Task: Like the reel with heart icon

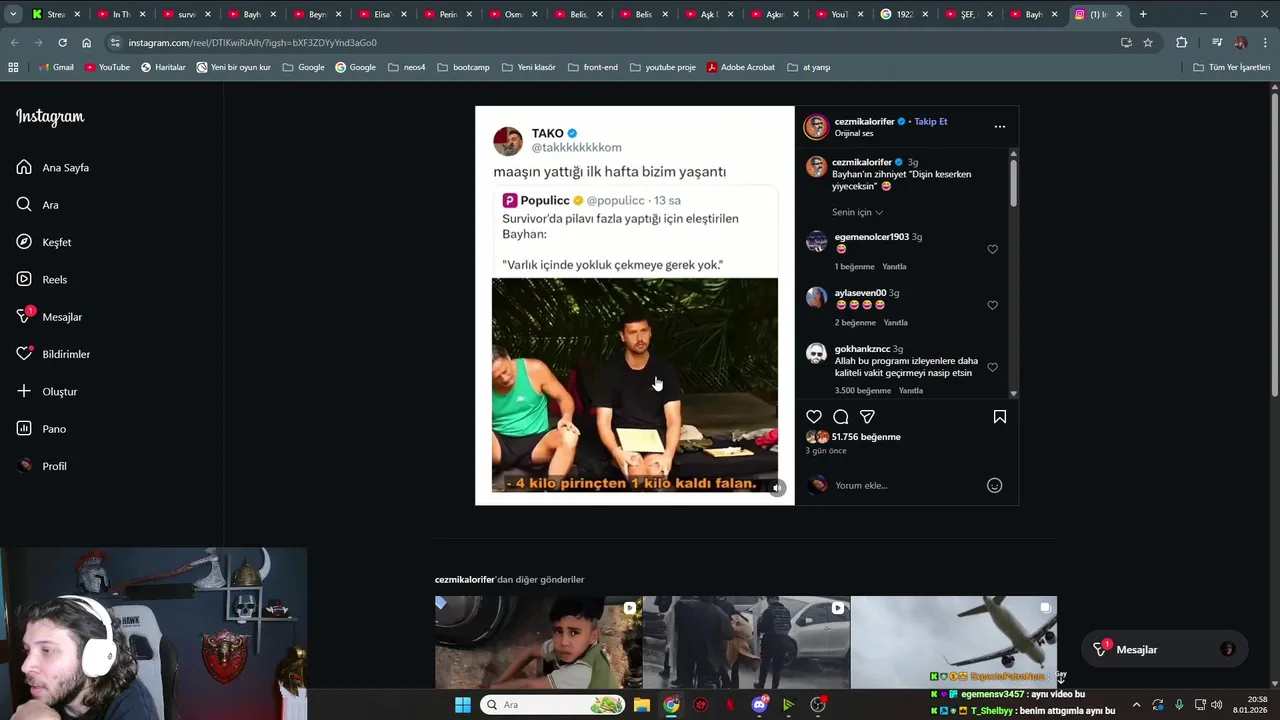Action: [x=814, y=417]
